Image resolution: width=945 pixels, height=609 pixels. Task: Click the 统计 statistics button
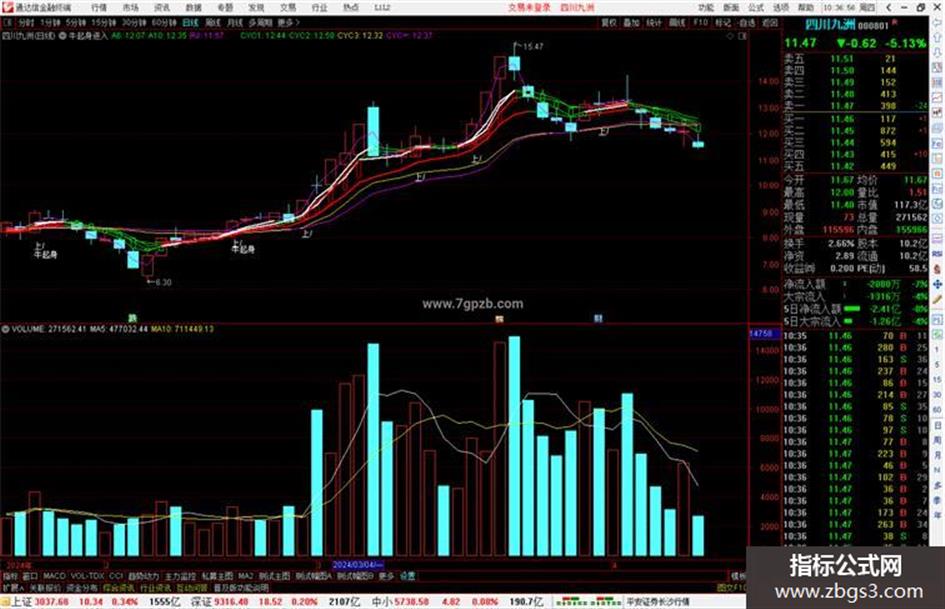654,23
